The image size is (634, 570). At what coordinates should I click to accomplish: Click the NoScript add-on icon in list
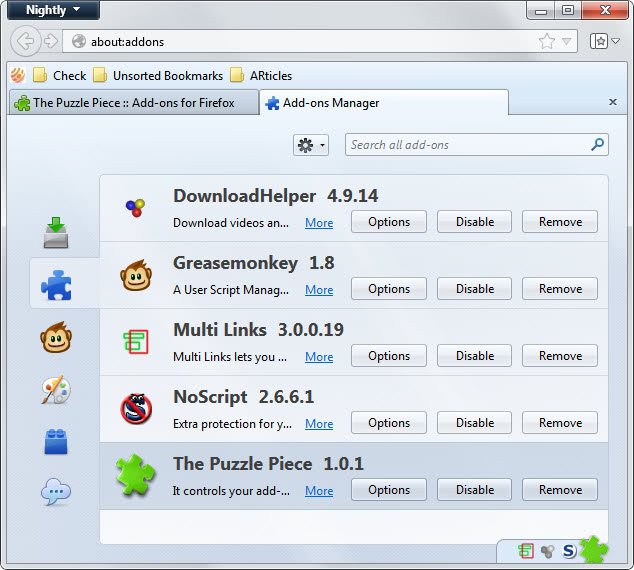click(x=136, y=409)
